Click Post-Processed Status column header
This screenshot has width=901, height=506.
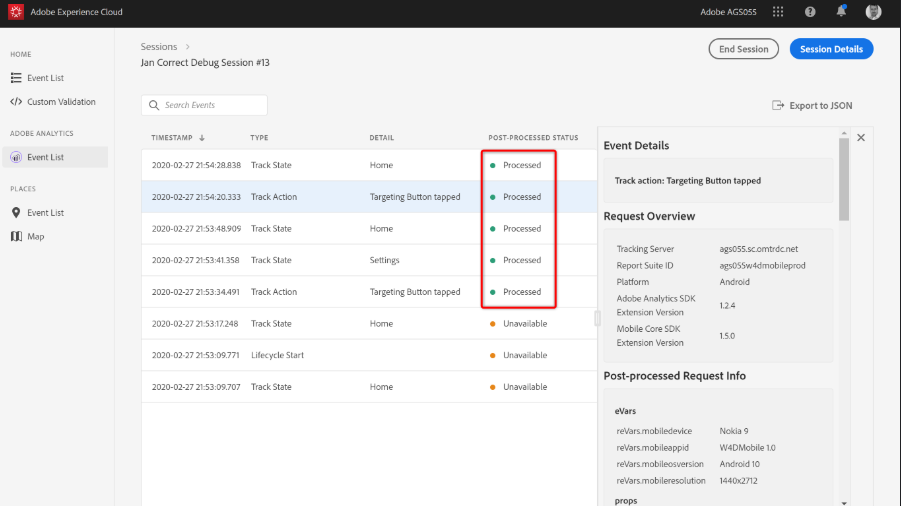point(533,138)
